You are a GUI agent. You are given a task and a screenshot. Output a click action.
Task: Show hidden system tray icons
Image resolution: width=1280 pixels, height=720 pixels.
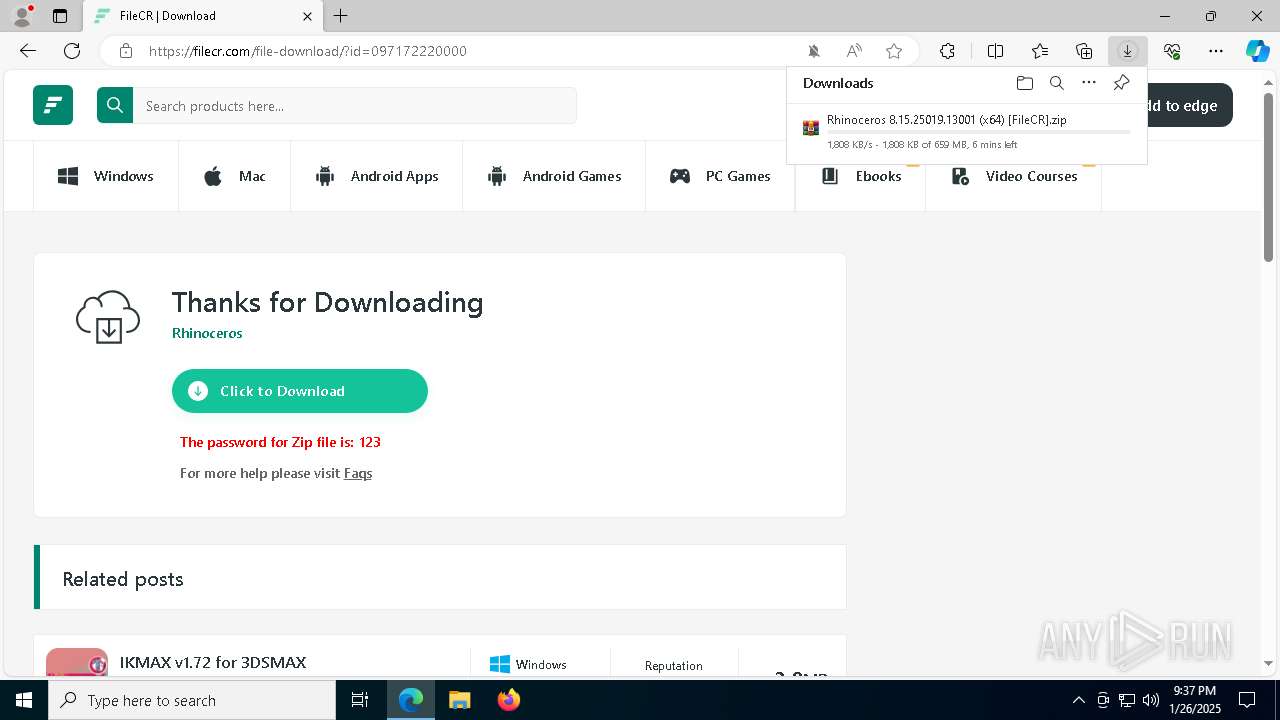coord(1078,700)
